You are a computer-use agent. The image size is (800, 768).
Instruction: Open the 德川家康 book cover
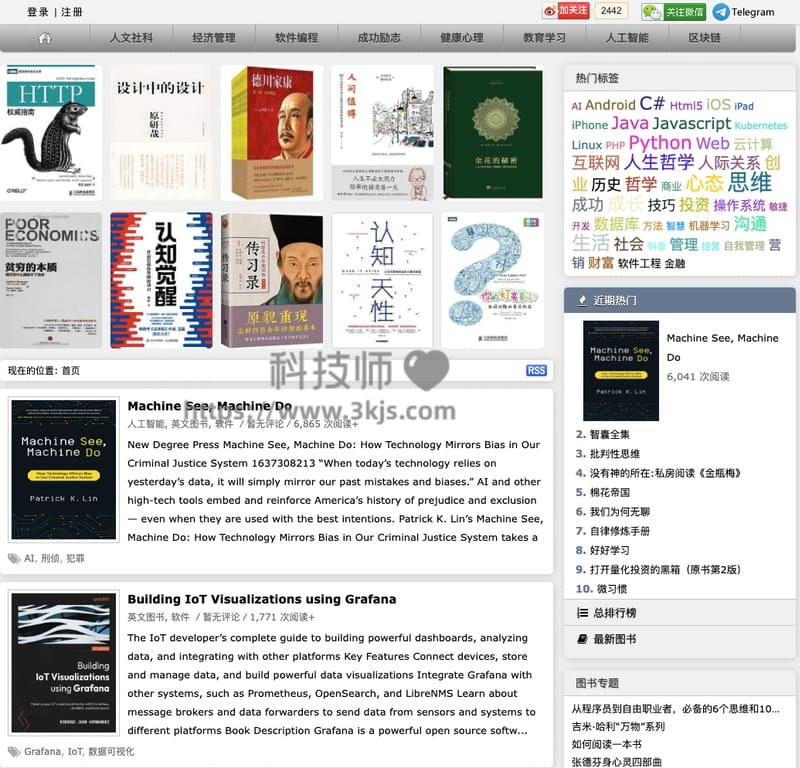point(272,132)
